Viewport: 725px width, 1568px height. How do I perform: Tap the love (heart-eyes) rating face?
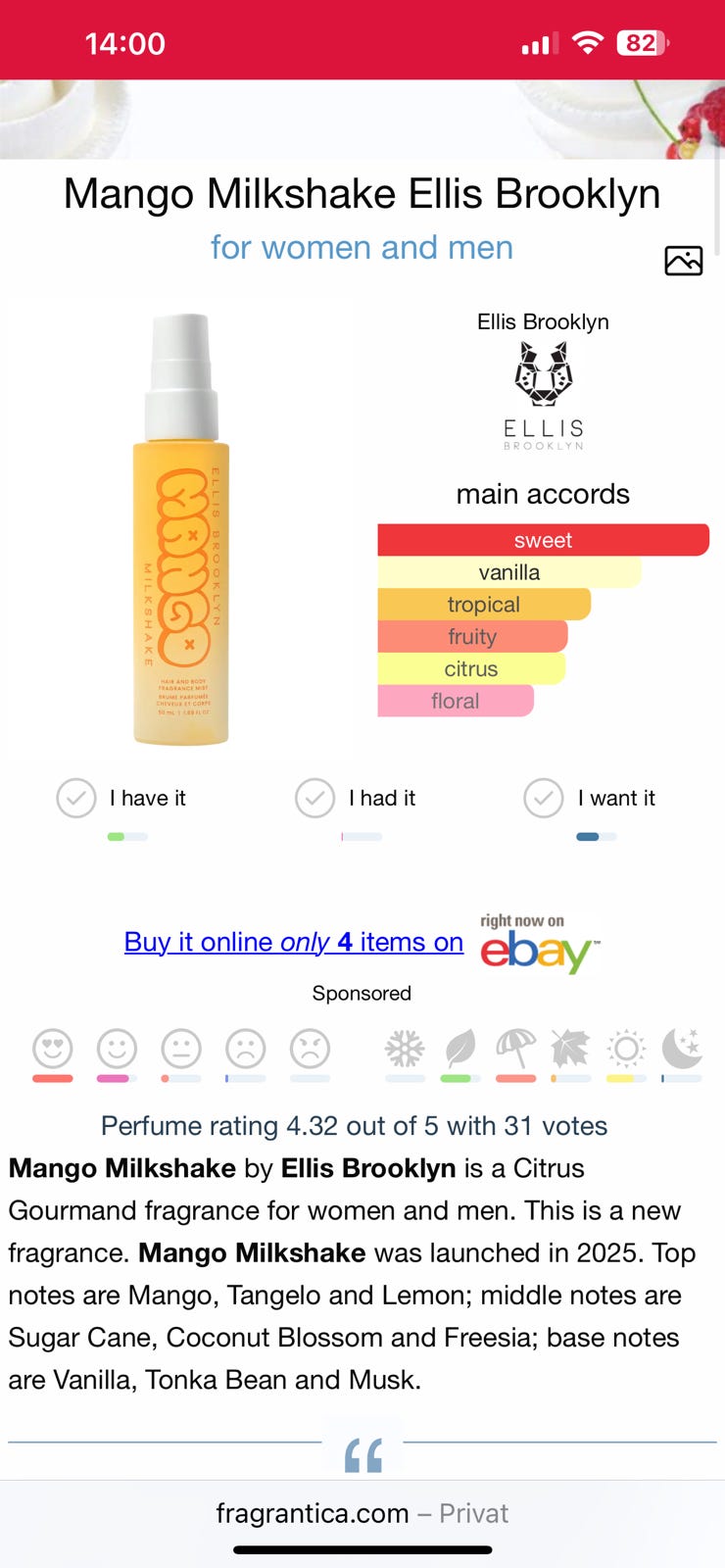pos(53,1049)
